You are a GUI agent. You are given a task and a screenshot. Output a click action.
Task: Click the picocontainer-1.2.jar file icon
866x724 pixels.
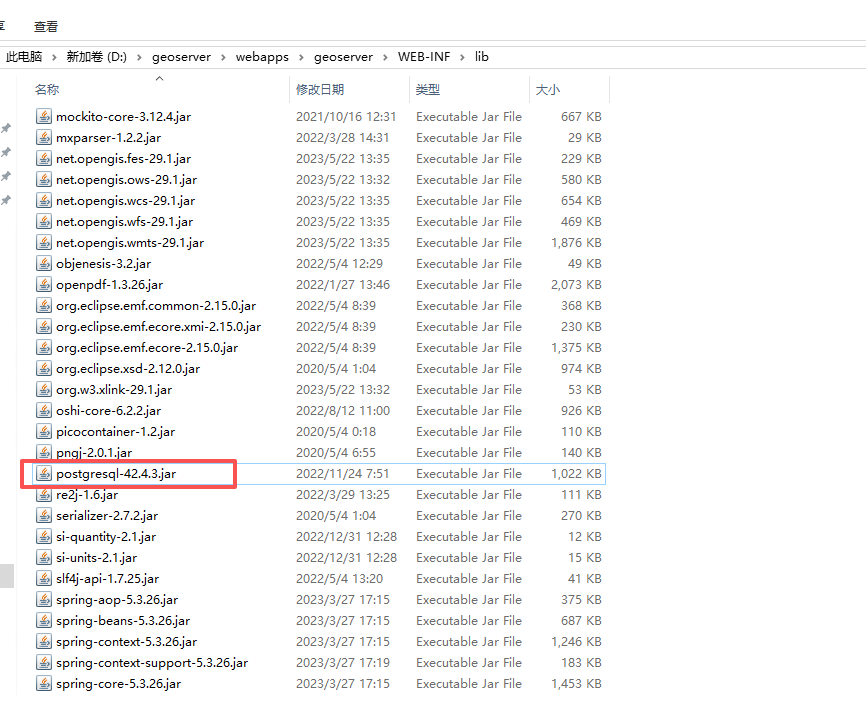coord(44,431)
